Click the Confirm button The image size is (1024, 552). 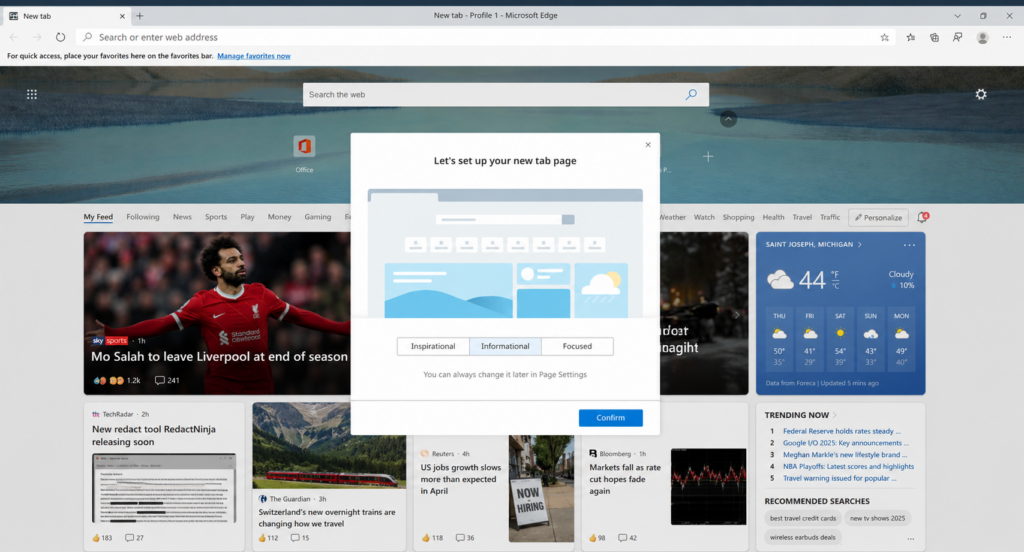click(x=611, y=418)
